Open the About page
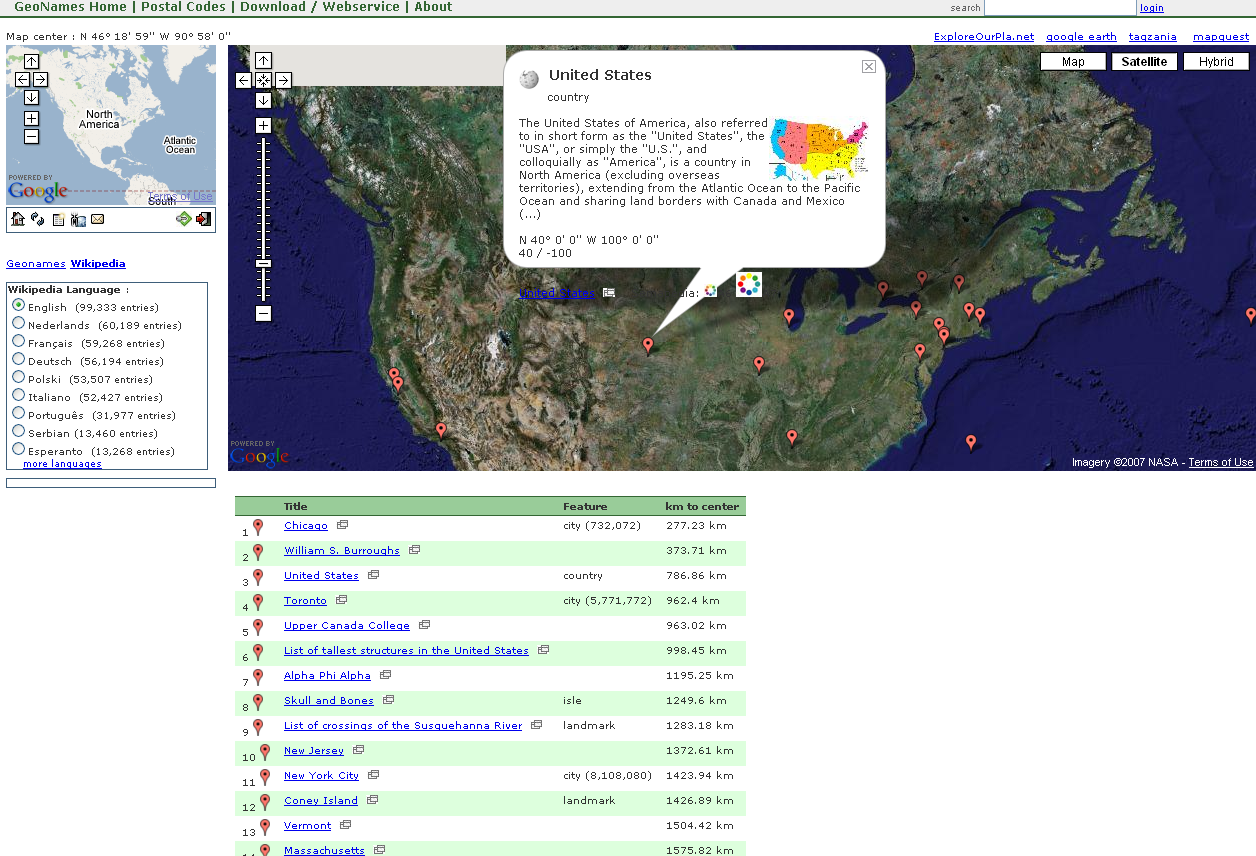This screenshot has width=1256, height=856. (433, 7)
